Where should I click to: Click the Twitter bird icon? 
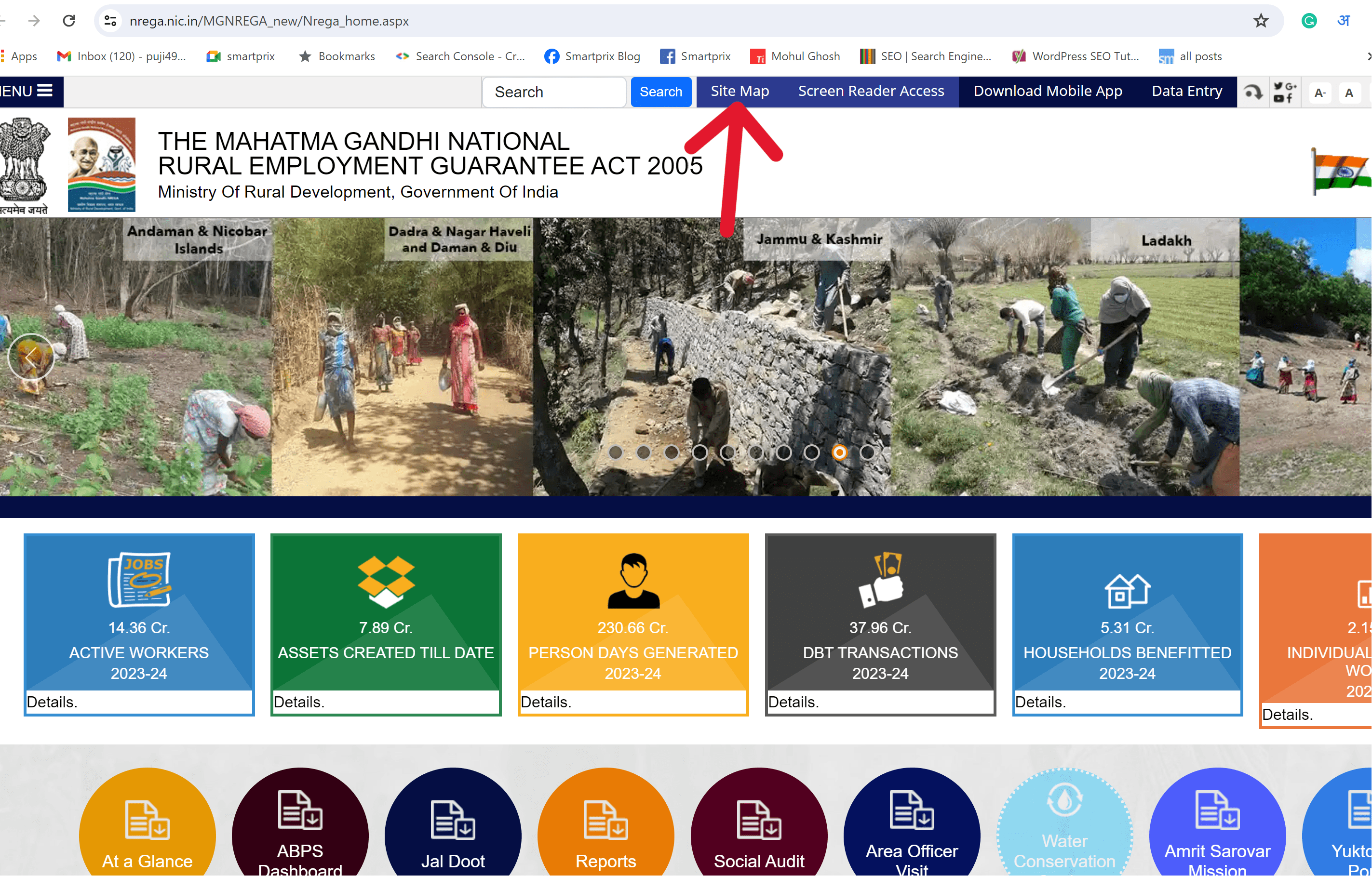[1278, 87]
